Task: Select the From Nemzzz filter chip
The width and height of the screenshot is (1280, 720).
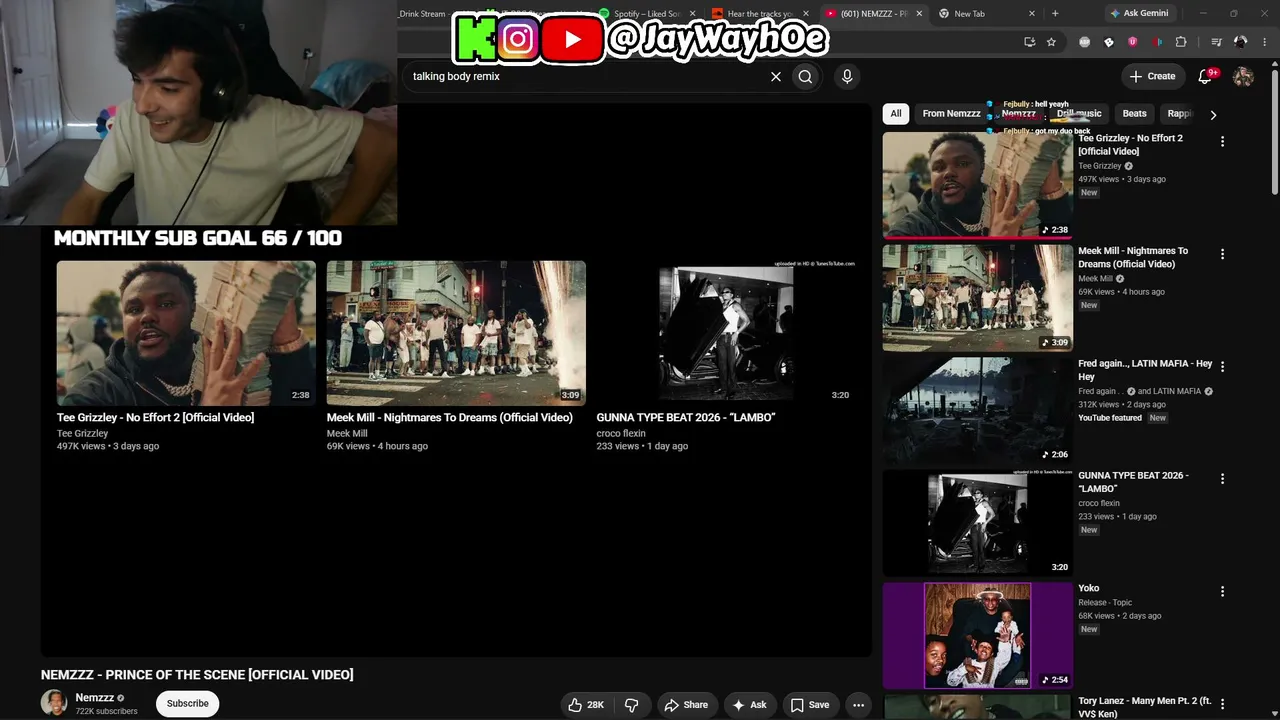Action: coord(951,114)
